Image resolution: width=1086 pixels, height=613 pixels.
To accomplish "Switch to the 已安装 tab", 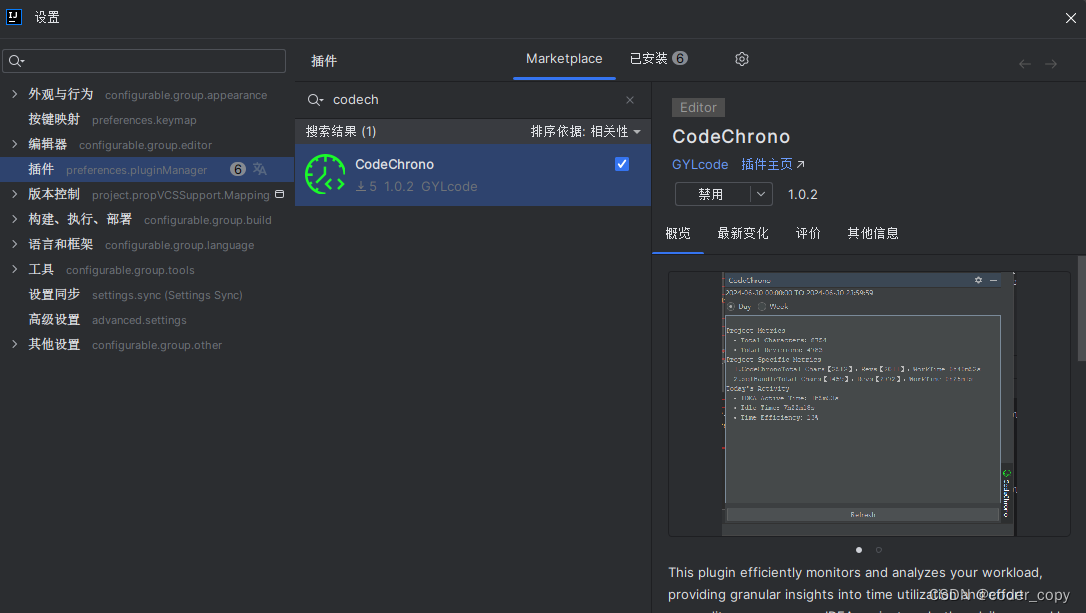I will point(658,59).
